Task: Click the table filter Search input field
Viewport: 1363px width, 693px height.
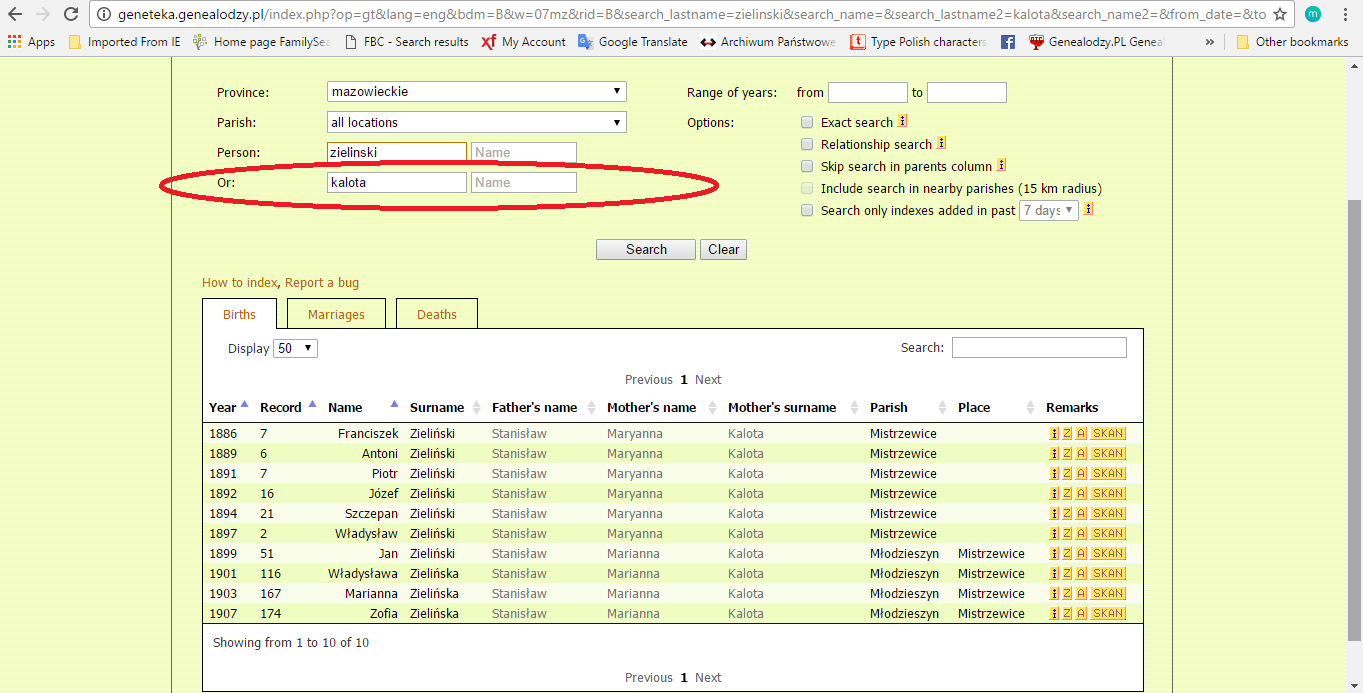Action: (1039, 348)
